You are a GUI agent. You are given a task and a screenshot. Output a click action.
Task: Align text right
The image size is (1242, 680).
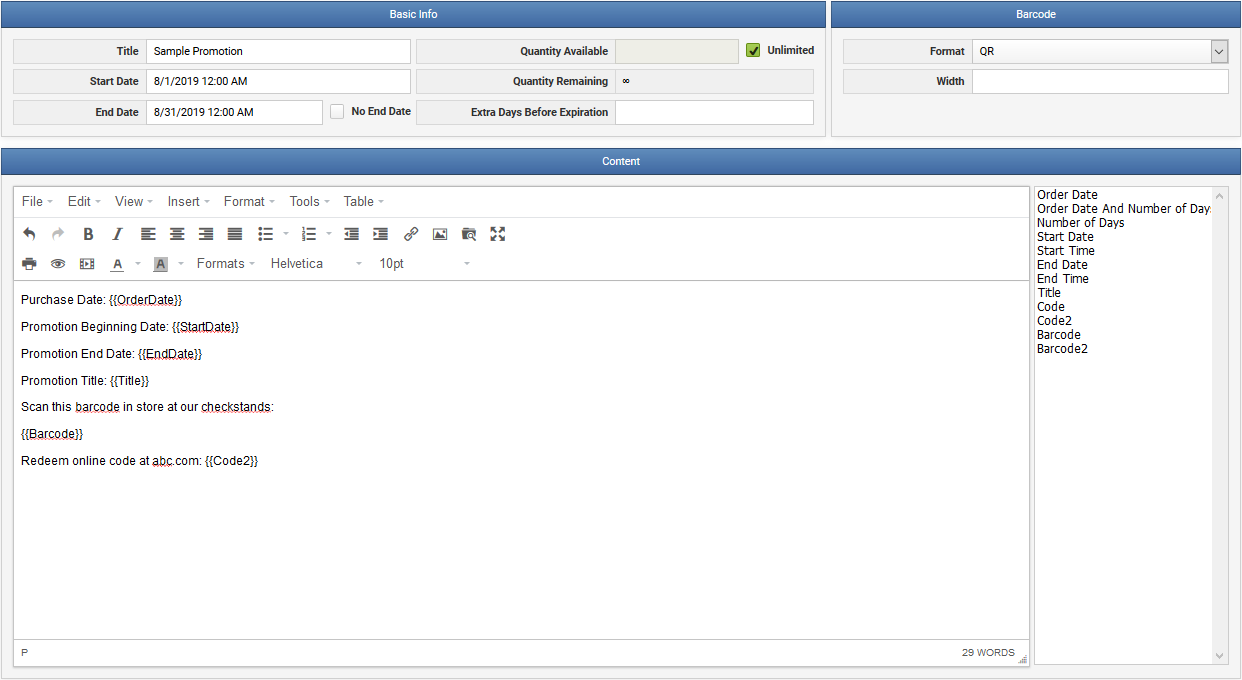(x=206, y=234)
